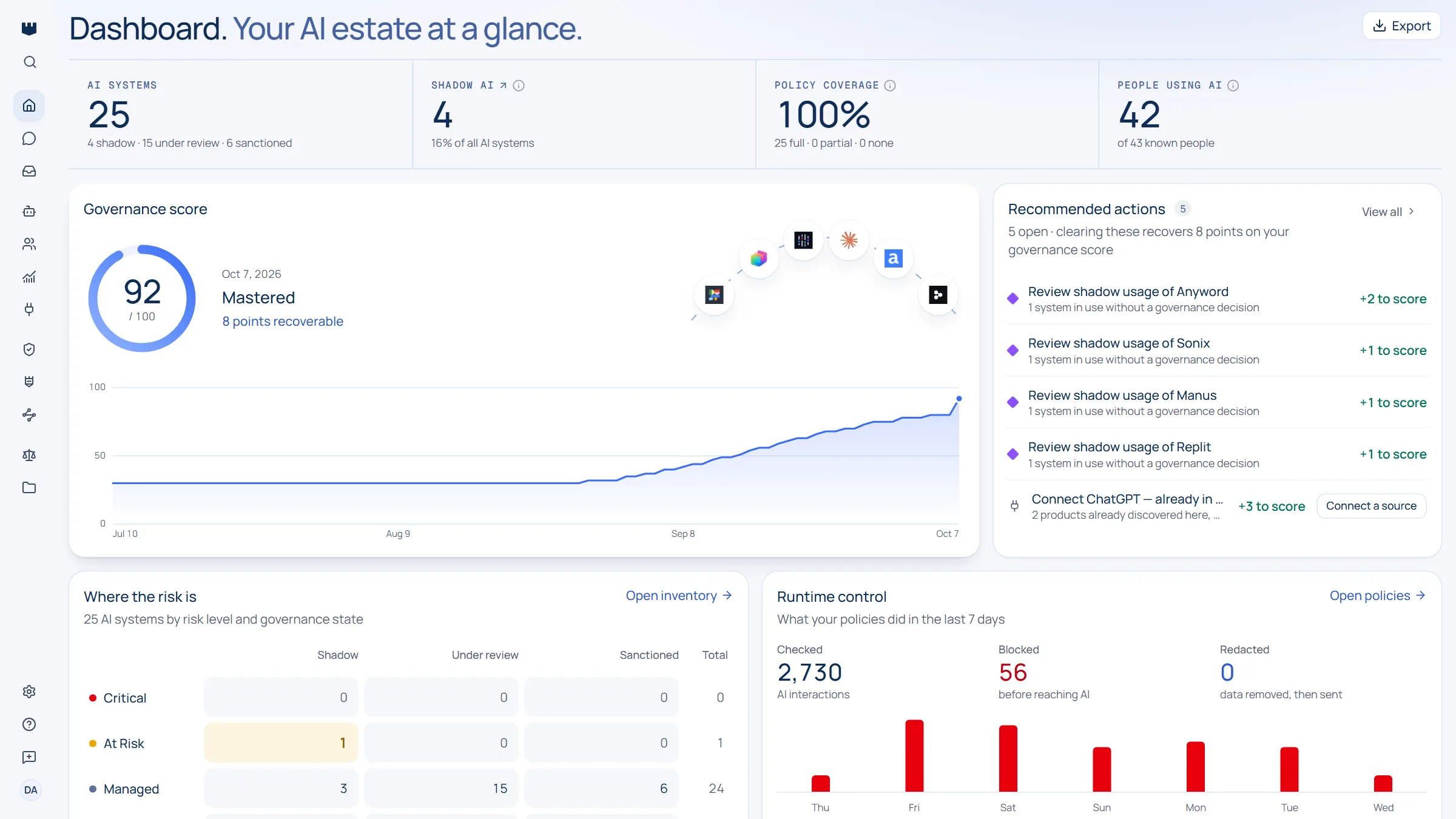Open policies link

pyautogui.click(x=1378, y=596)
